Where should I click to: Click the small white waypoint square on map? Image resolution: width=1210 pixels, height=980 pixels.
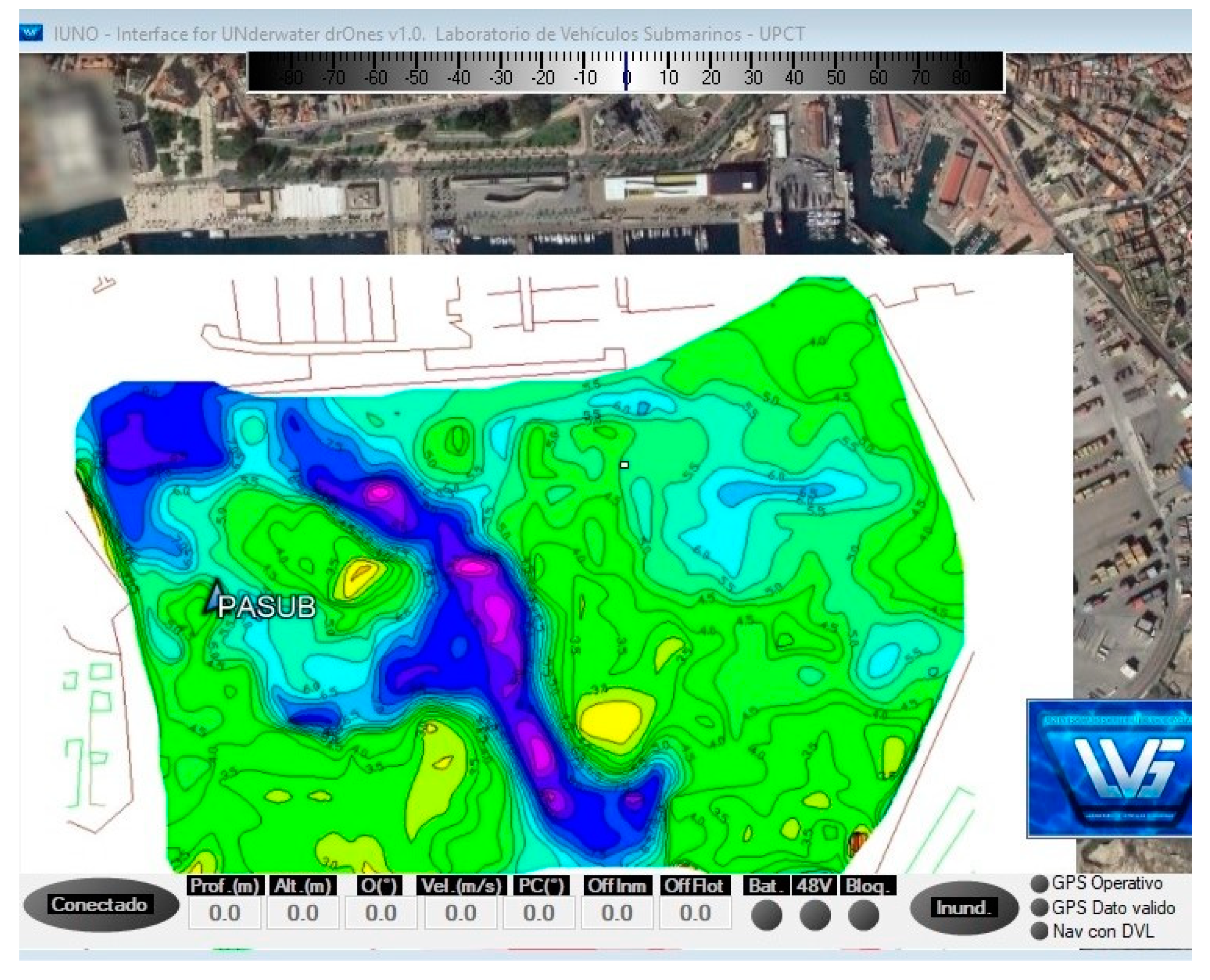click(624, 465)
